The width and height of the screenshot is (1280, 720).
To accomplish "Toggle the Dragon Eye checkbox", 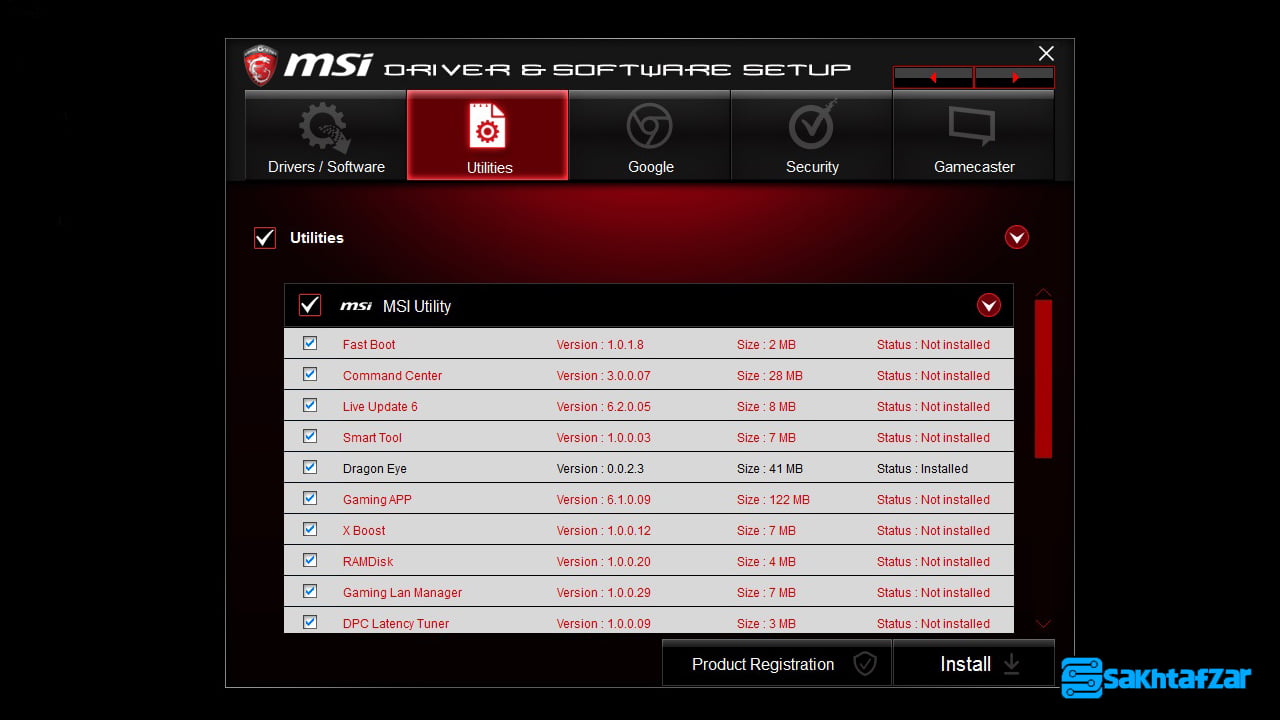I will coord(310,467).
